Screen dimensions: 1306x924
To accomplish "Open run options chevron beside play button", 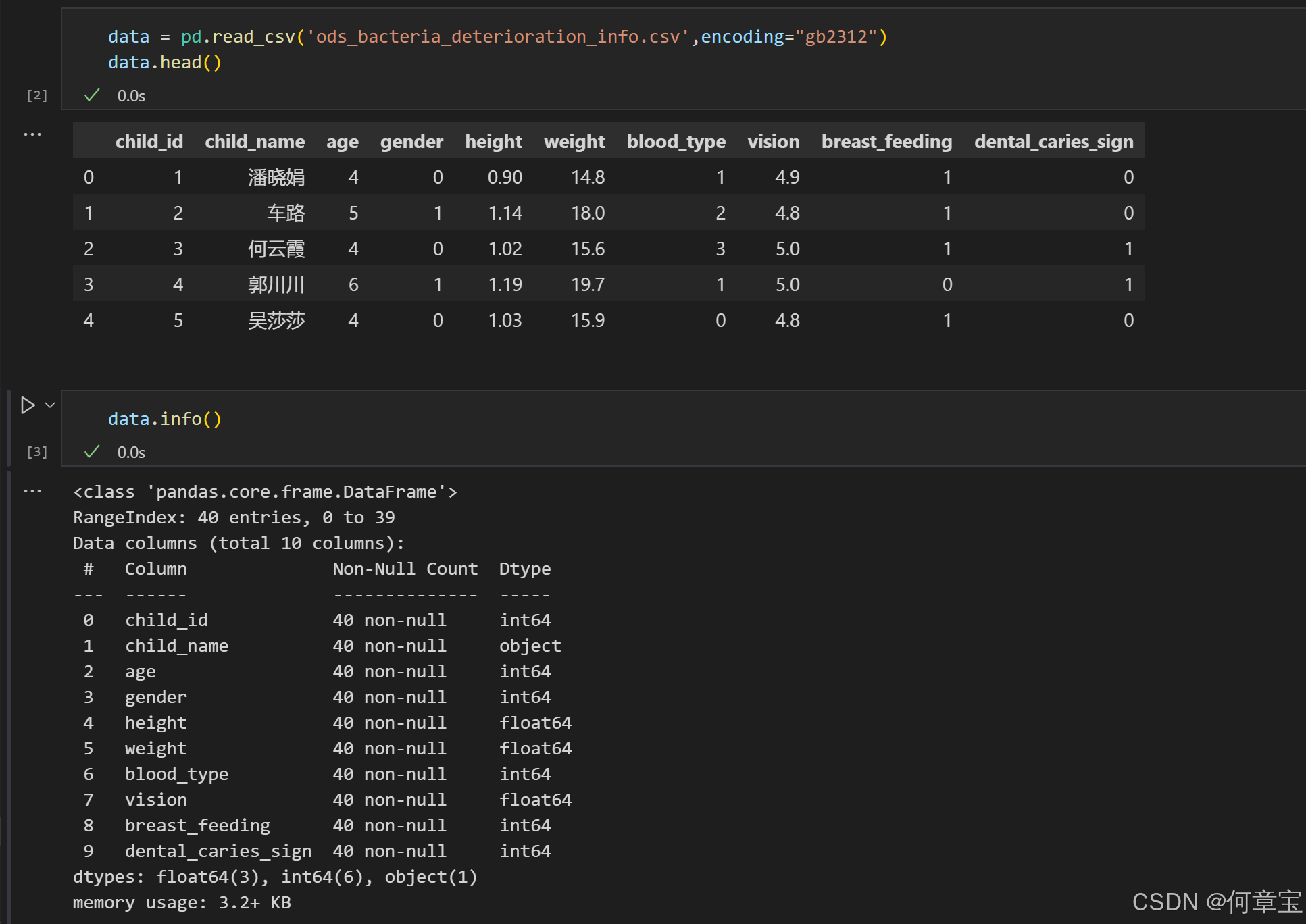I will point(50,405).
